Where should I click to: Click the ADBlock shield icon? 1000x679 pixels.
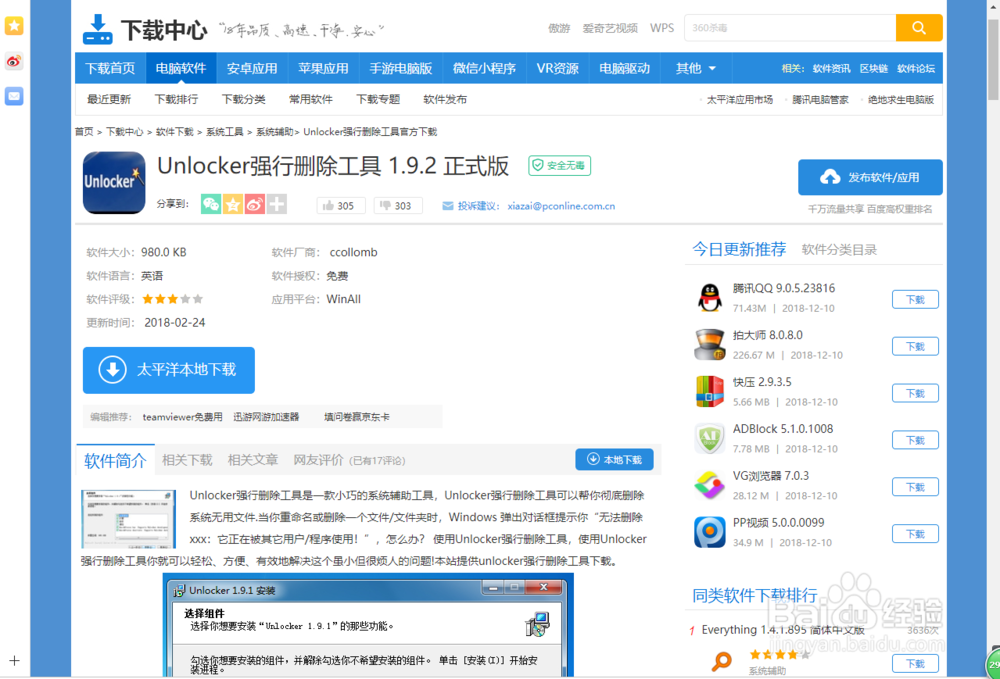pyautogui.click(x=710, y=438)
